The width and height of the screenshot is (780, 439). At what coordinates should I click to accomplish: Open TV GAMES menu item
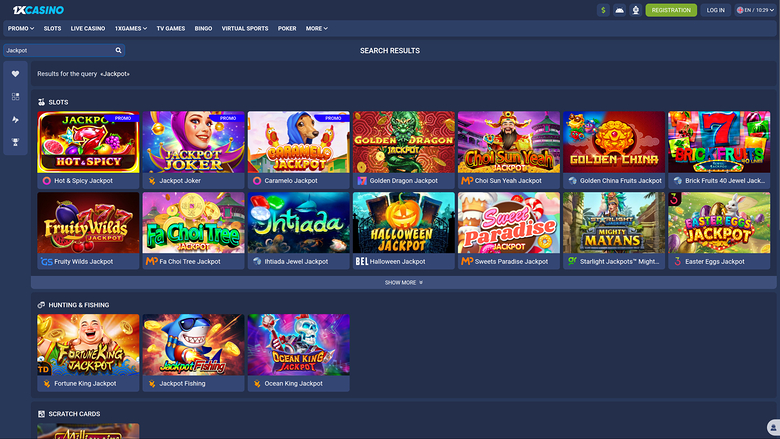click(171, 29)
